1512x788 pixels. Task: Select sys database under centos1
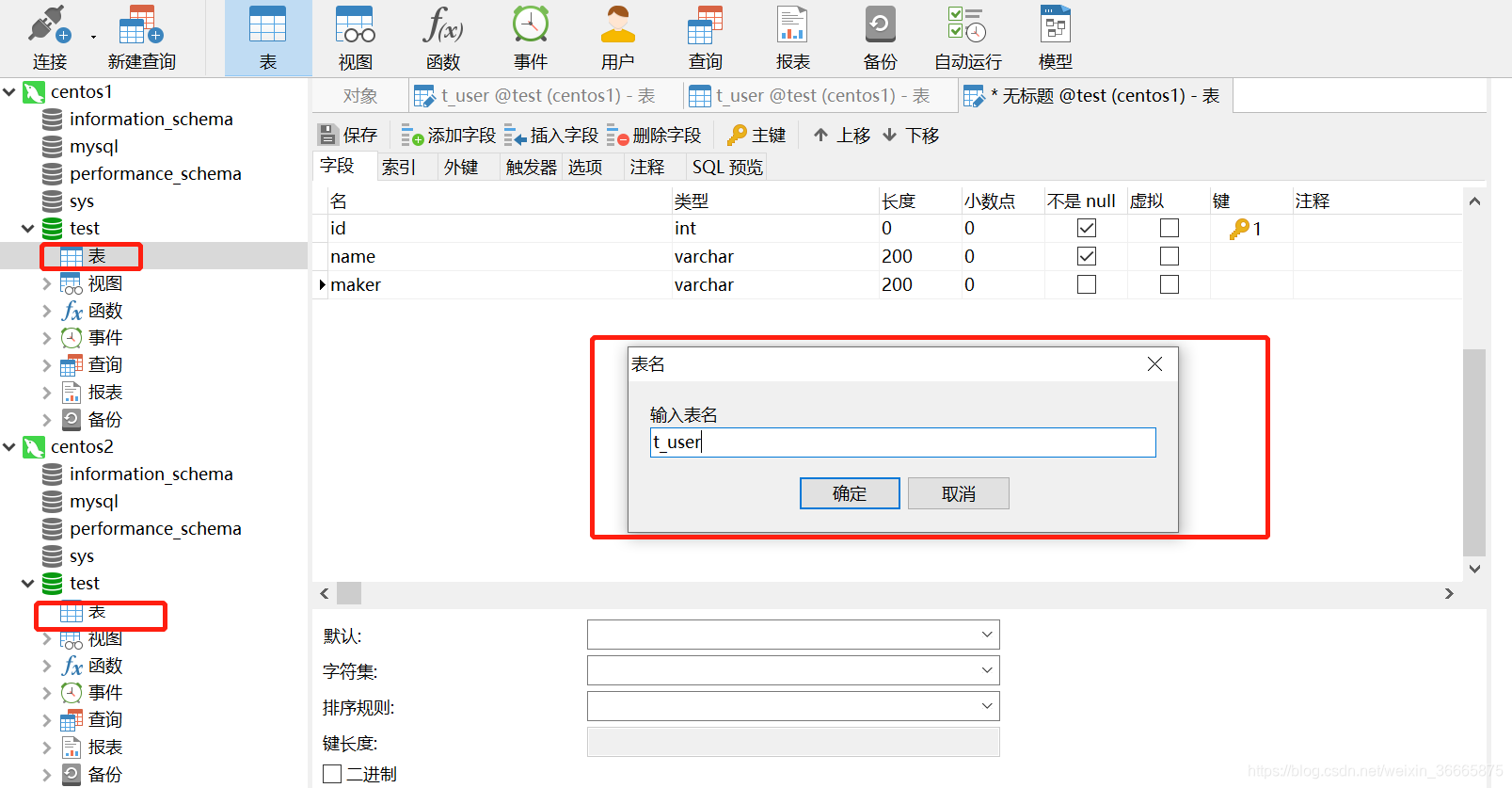(x=82, y=201)
